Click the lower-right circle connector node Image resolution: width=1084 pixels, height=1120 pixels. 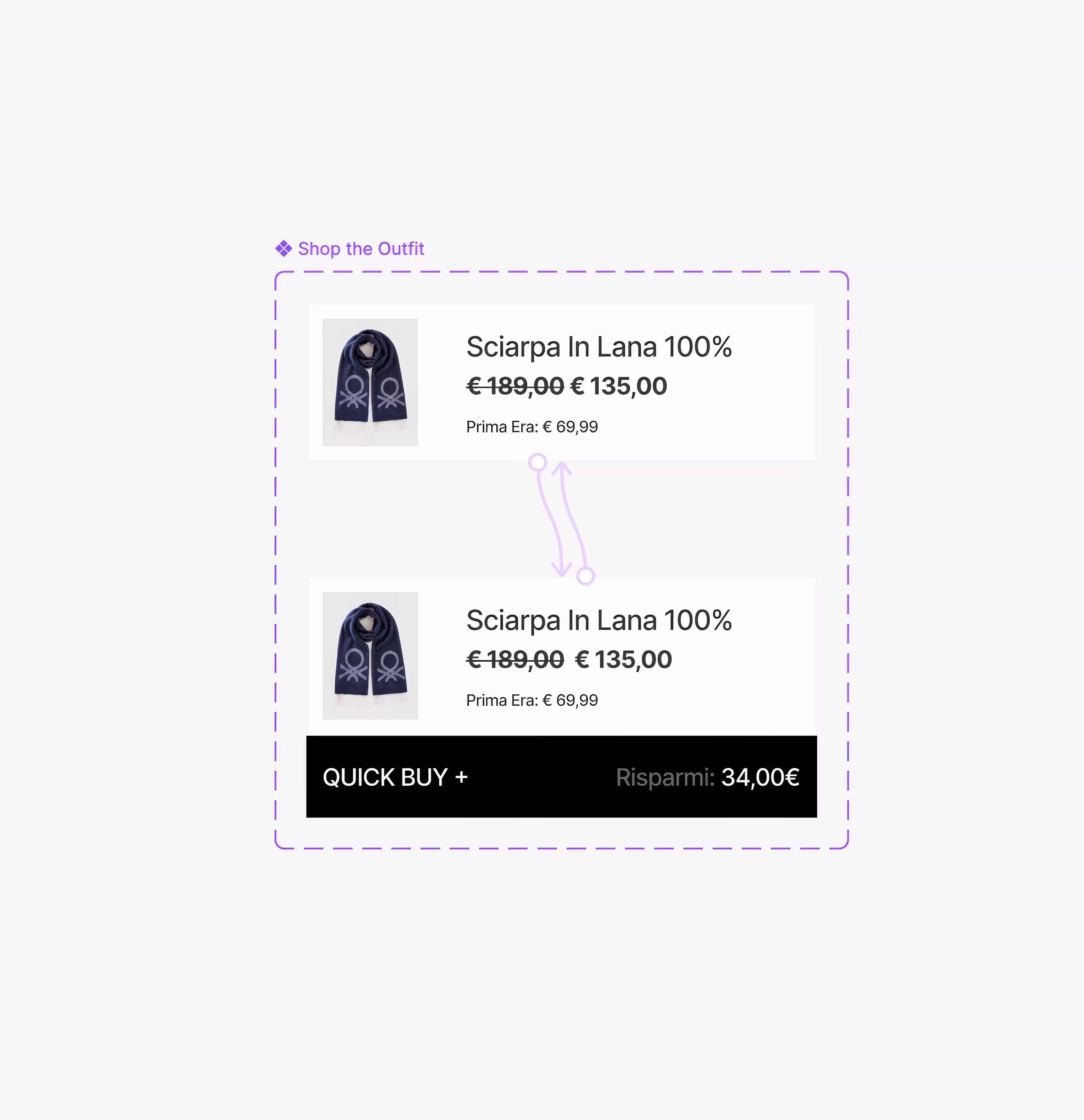(x=585, y=576)
